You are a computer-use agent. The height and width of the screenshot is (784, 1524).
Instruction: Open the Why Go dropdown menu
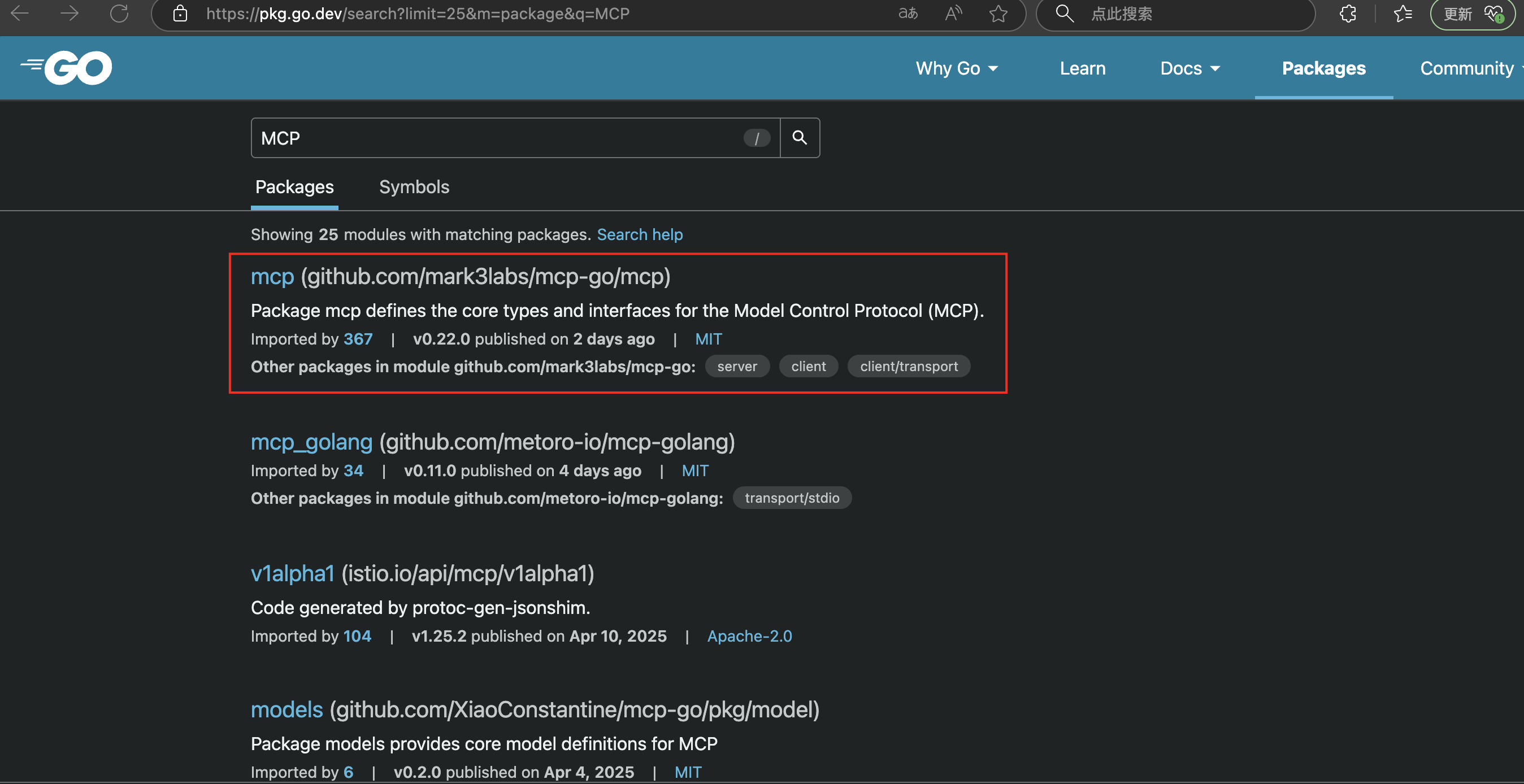(956, 68)
